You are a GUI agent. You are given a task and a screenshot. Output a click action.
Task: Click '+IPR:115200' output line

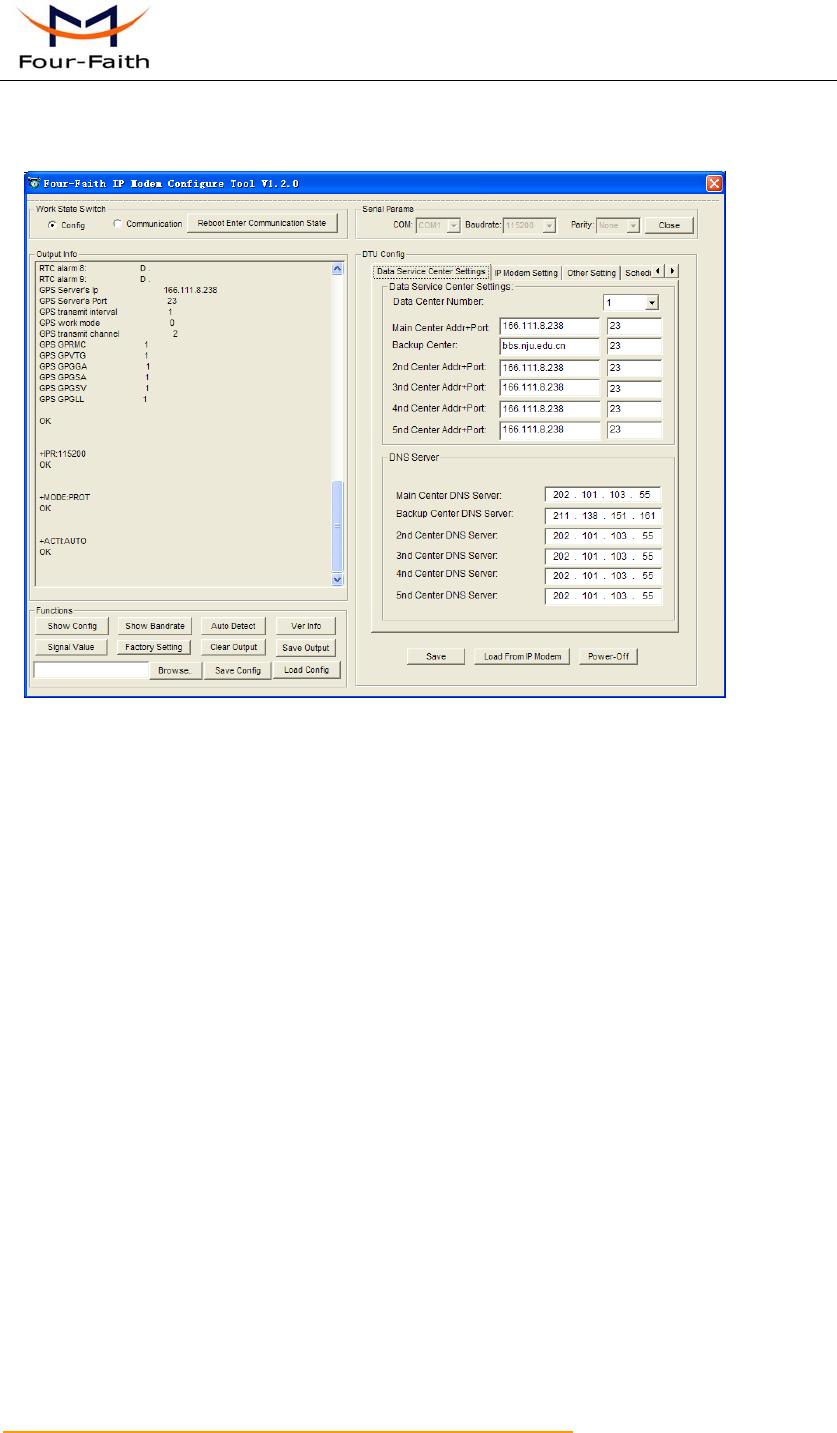click(x=63, y=453)
